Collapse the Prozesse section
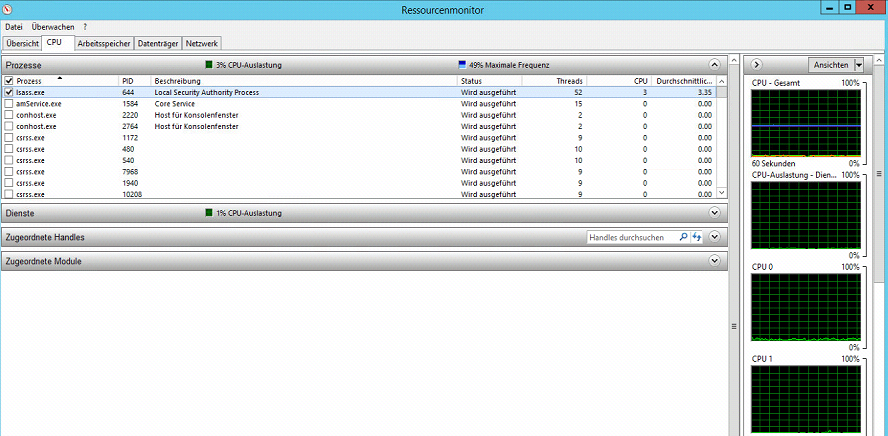The image size is (888, 436). click(714, 64)
